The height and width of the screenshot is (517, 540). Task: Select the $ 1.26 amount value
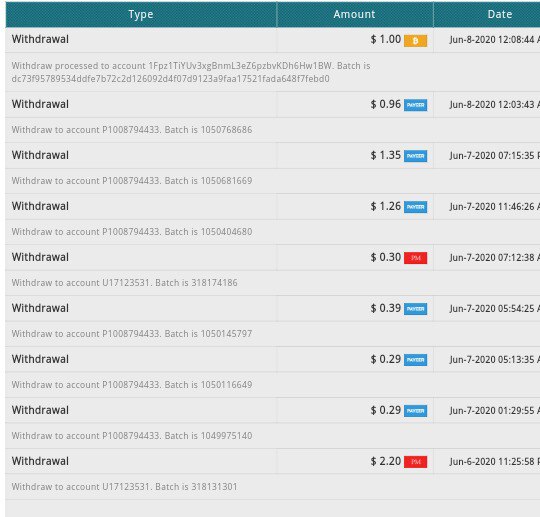pyautogui.click(x=386, y=206)
